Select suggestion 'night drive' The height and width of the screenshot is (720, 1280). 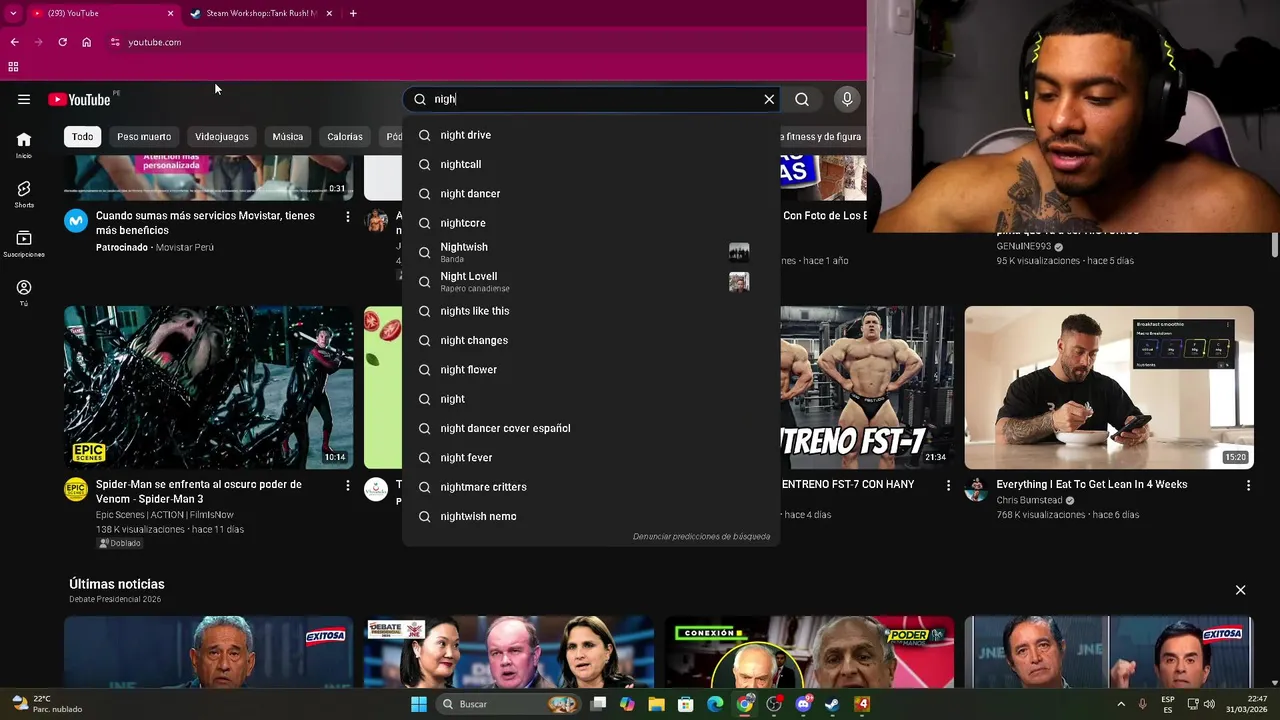[x=591, y=135]
